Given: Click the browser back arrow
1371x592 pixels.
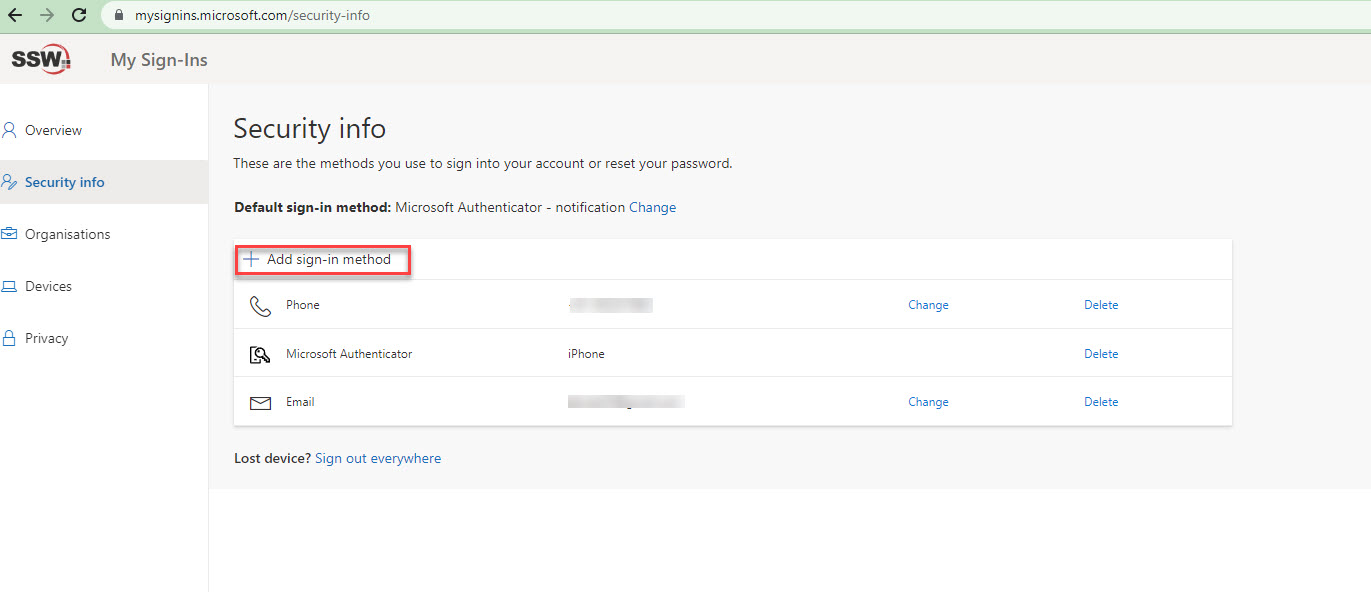Looking at the screenshot, I should (14, 15).
